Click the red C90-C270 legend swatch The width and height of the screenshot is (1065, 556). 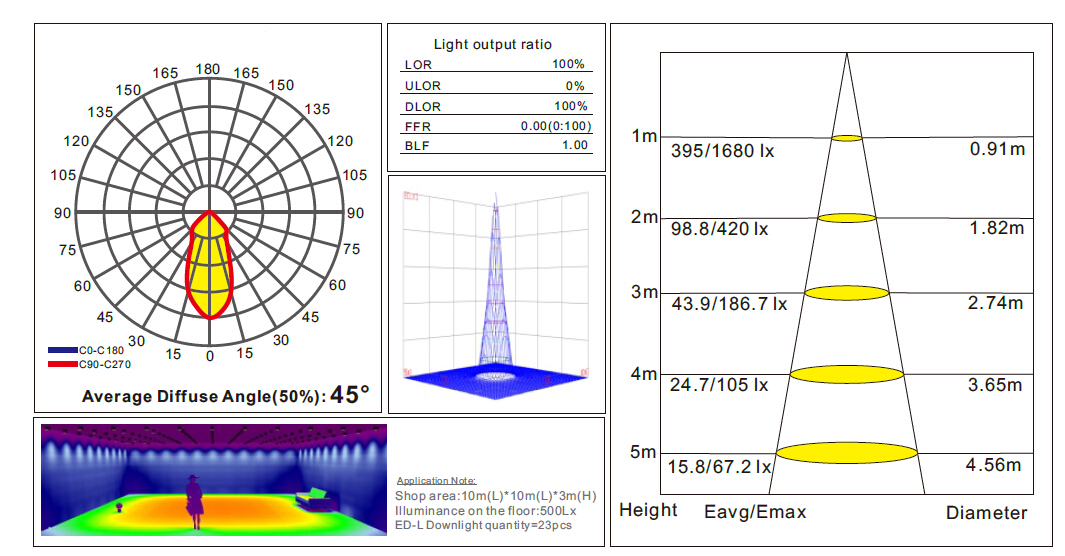[62, 364]
